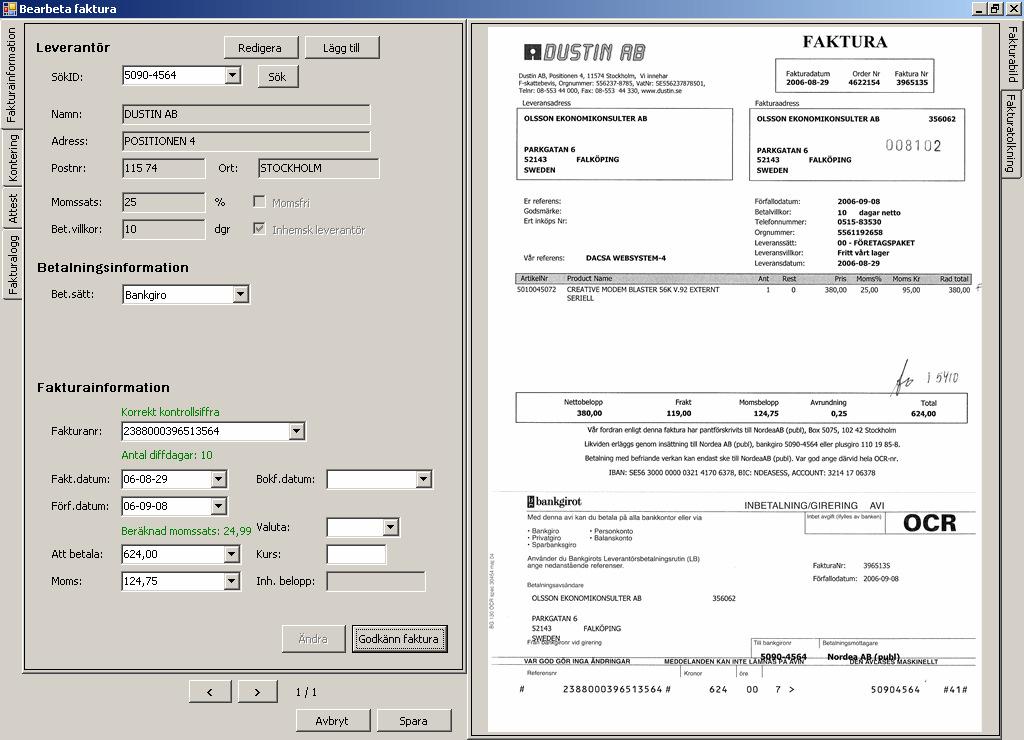This screenshot has width=1024, height=740.
Task: Click stamped number 008102 on the invoice
Action: [x=913, y=146]
